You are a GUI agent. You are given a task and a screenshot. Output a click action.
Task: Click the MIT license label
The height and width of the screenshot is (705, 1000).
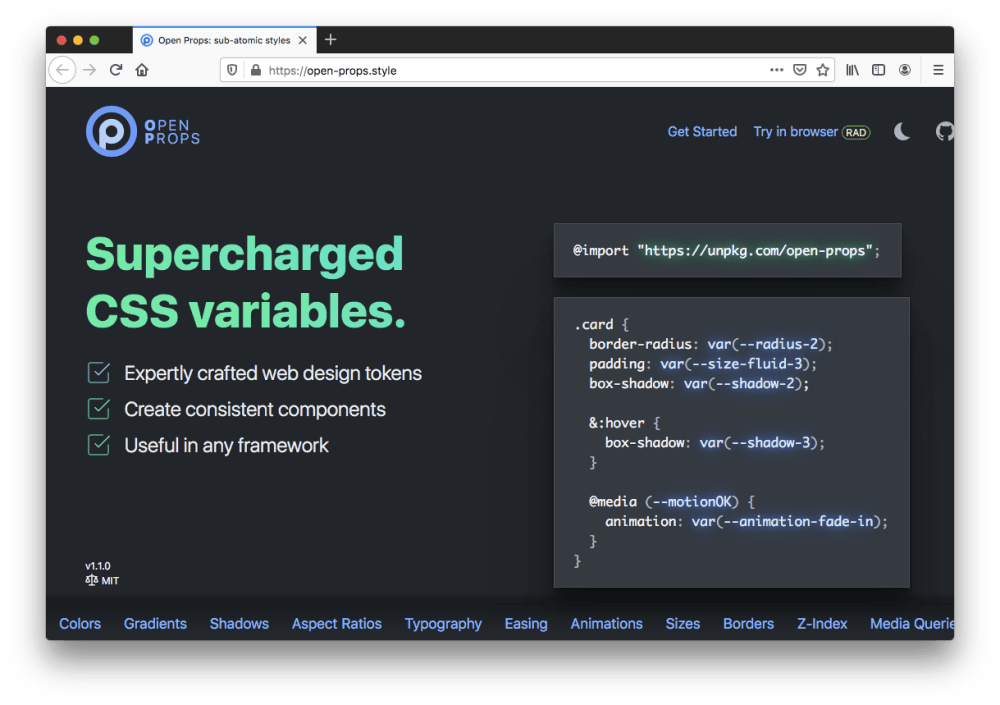[102, 581]
